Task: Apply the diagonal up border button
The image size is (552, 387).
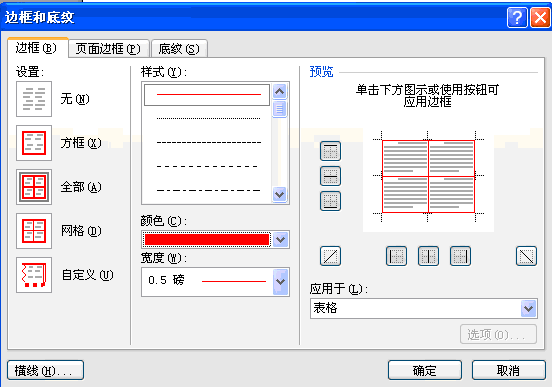Action: point(330,256)
